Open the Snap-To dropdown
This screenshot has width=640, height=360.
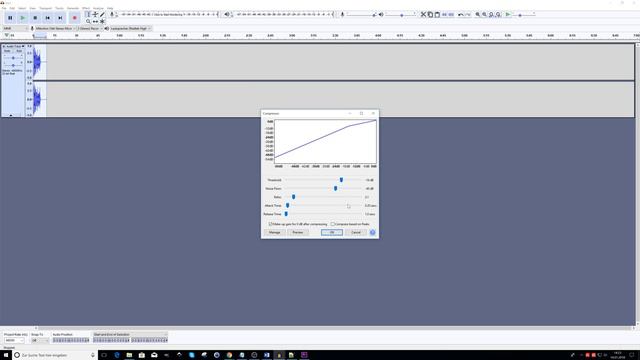[39, 340]
